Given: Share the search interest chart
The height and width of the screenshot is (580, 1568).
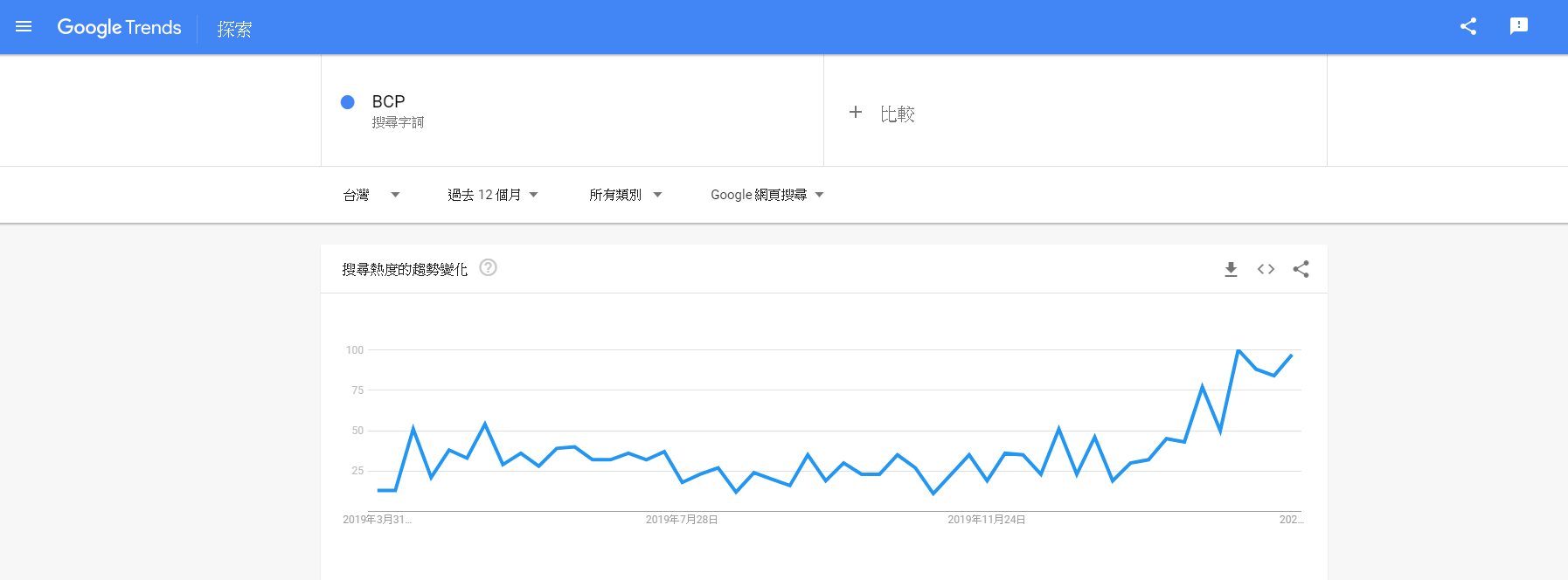Looking at the screenshot, I should click(x=1301, y=269).
